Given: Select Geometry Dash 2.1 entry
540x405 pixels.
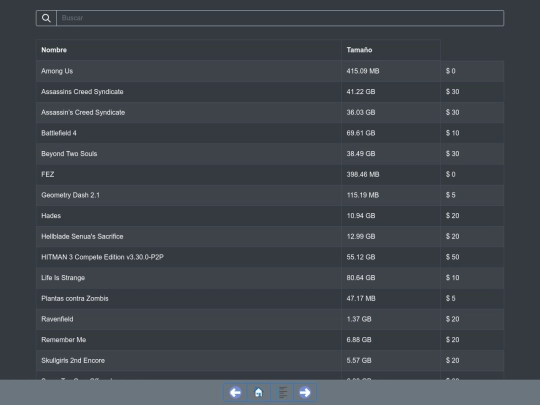Looking at the screenshot, I should [270, 195].
